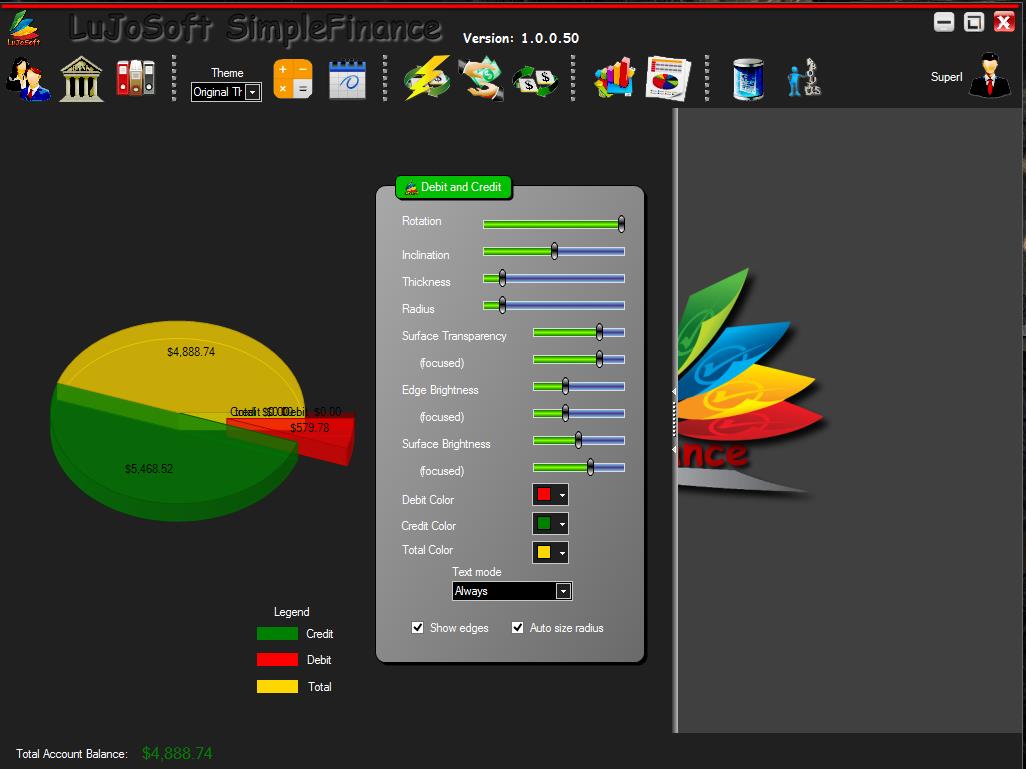
Task: Click the Surface Brightness (focused) slider handle
Action: coord(590,467)
